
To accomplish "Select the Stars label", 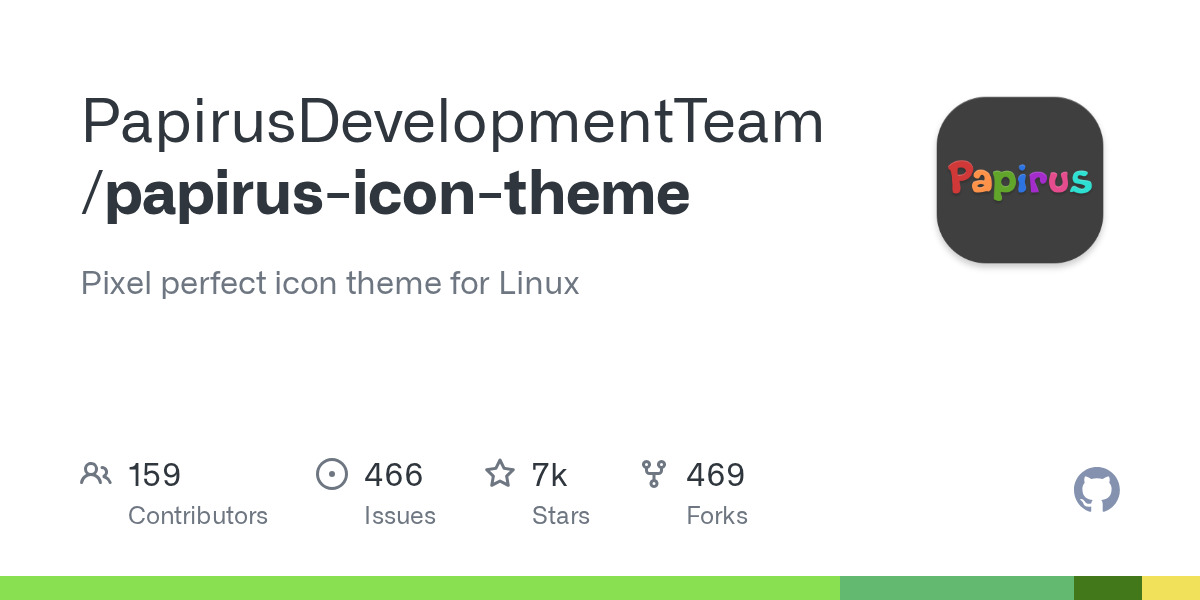I will pos(561,516).
